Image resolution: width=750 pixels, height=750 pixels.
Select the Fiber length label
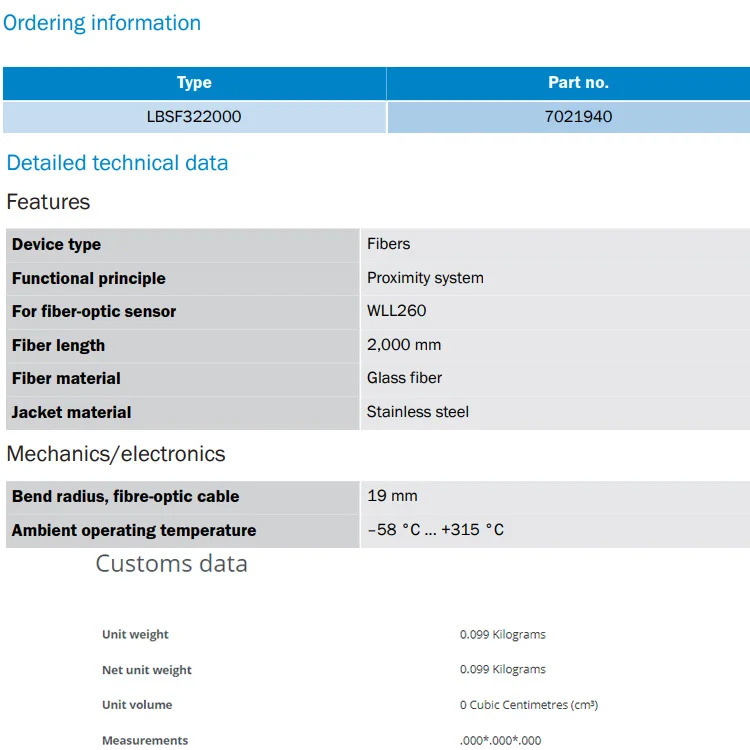click(x=58, y=345)
